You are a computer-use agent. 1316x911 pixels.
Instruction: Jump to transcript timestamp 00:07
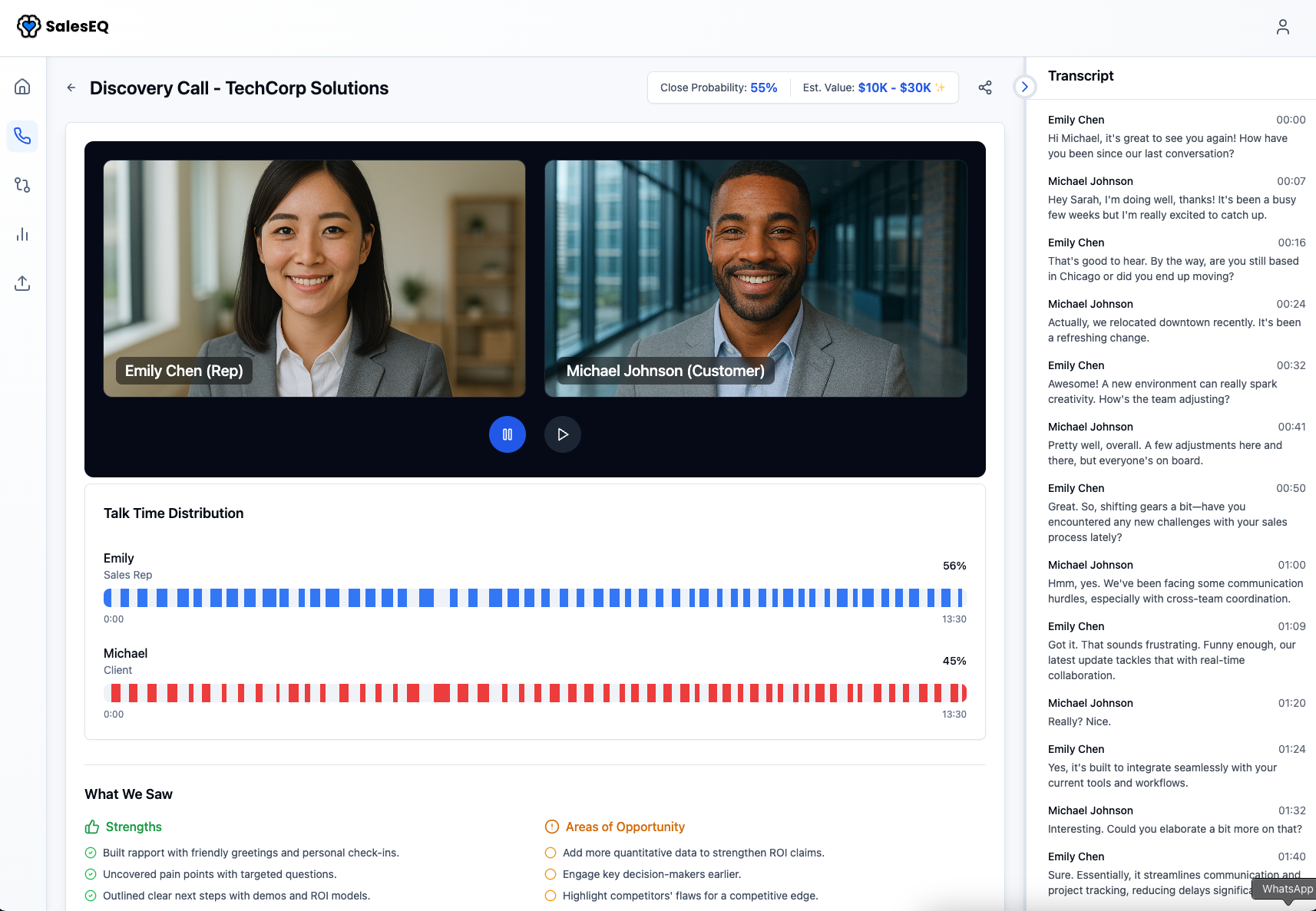click(x=1291, y=181)
